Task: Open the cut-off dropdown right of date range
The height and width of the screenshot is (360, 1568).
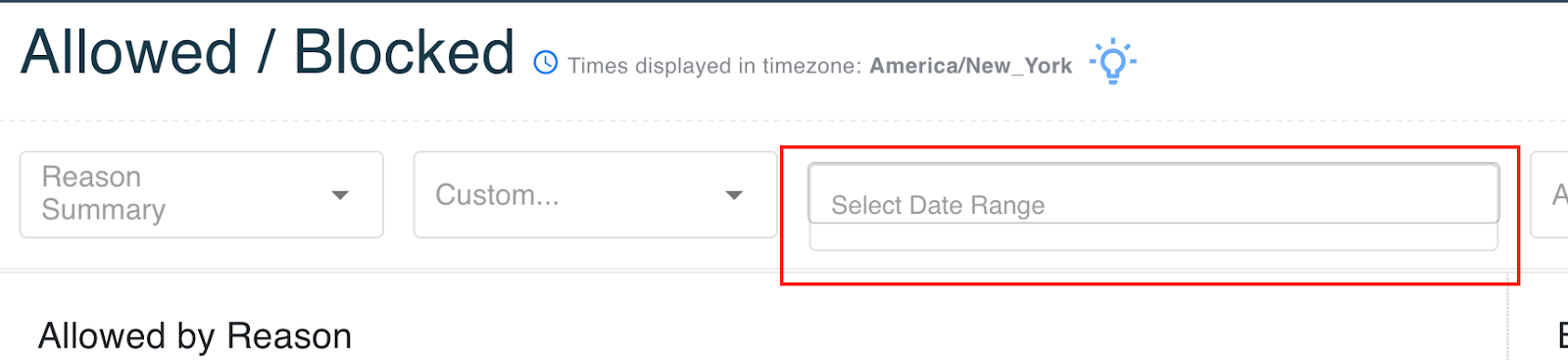Action: tap(1549, 194)
